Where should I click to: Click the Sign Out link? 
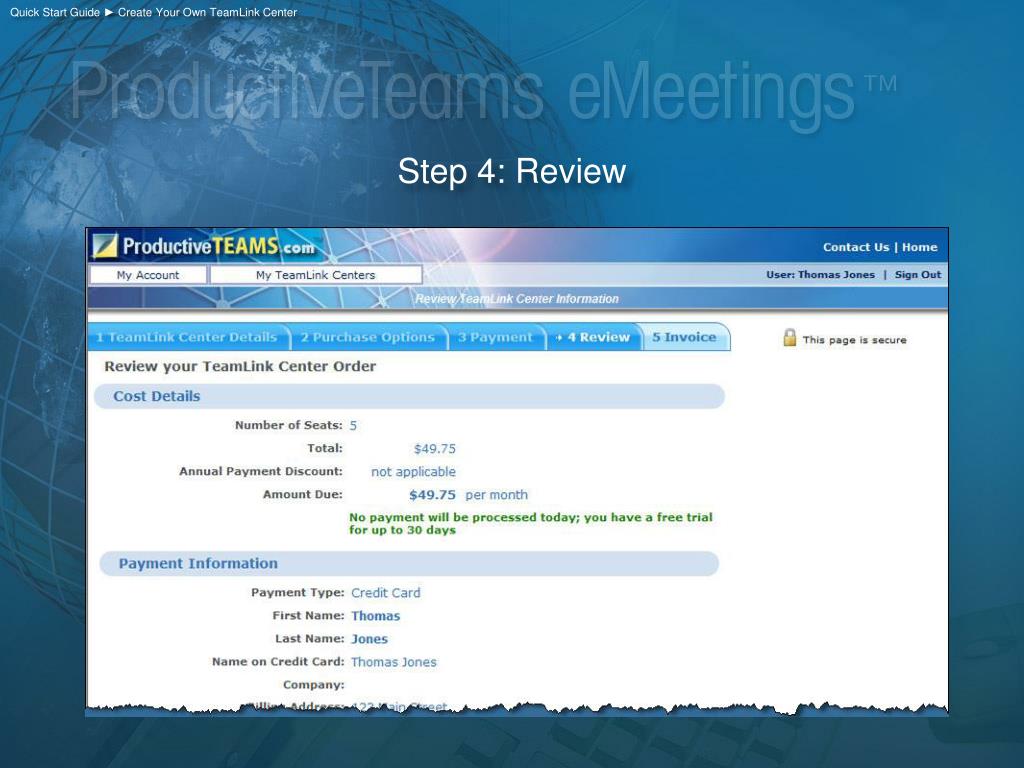(x=918, y=274)
